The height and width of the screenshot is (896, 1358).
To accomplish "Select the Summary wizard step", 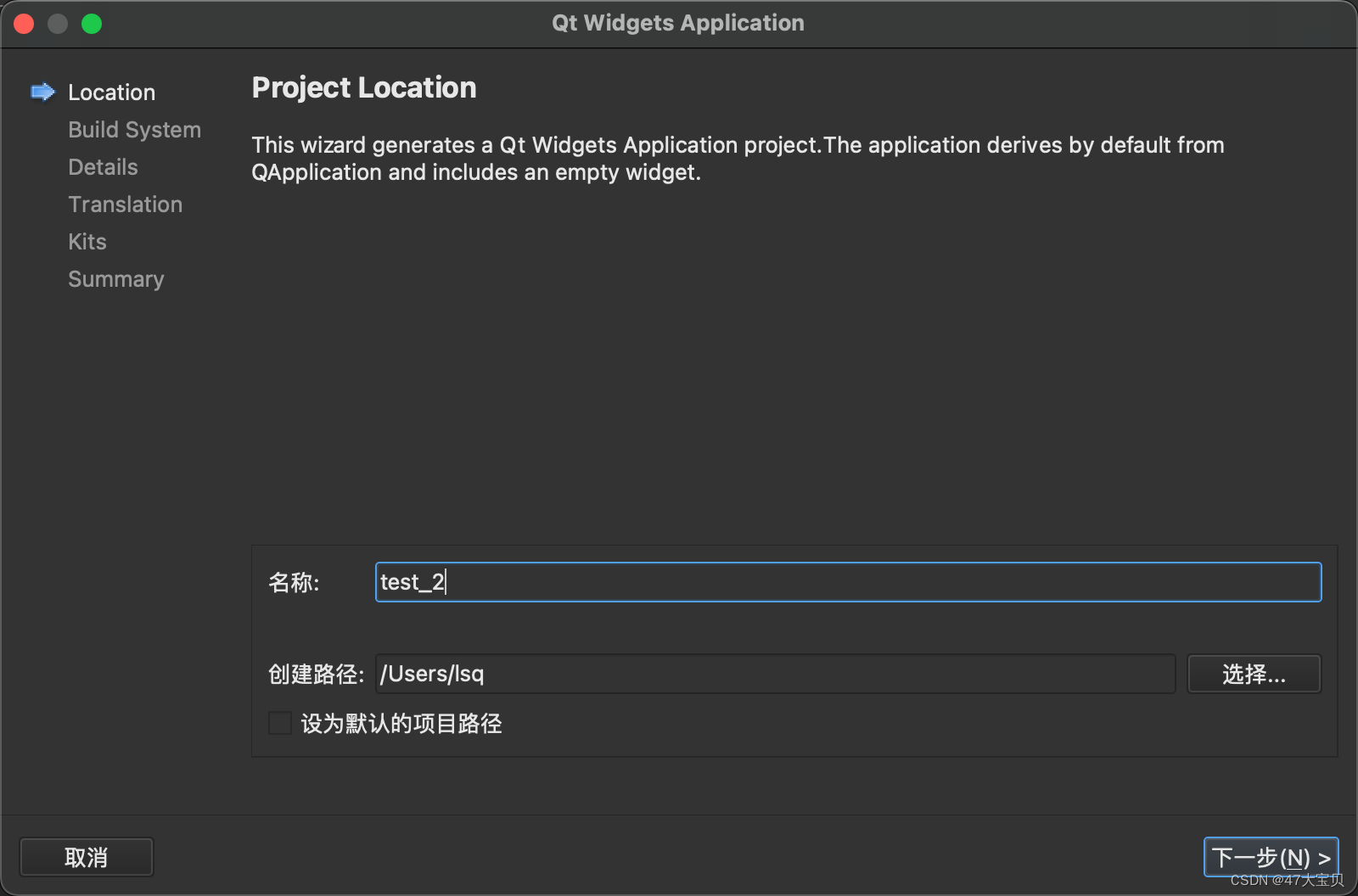I will [115, 279].
